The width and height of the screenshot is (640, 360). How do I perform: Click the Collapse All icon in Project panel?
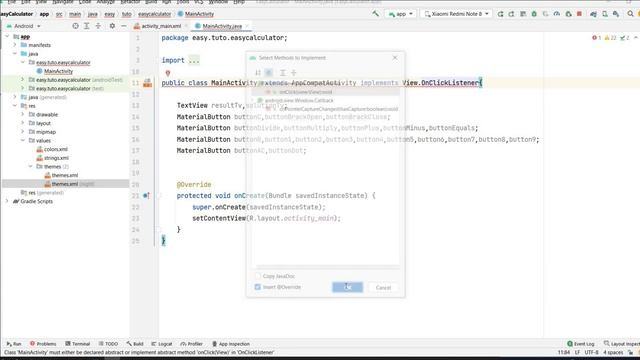tap(98, 26)
